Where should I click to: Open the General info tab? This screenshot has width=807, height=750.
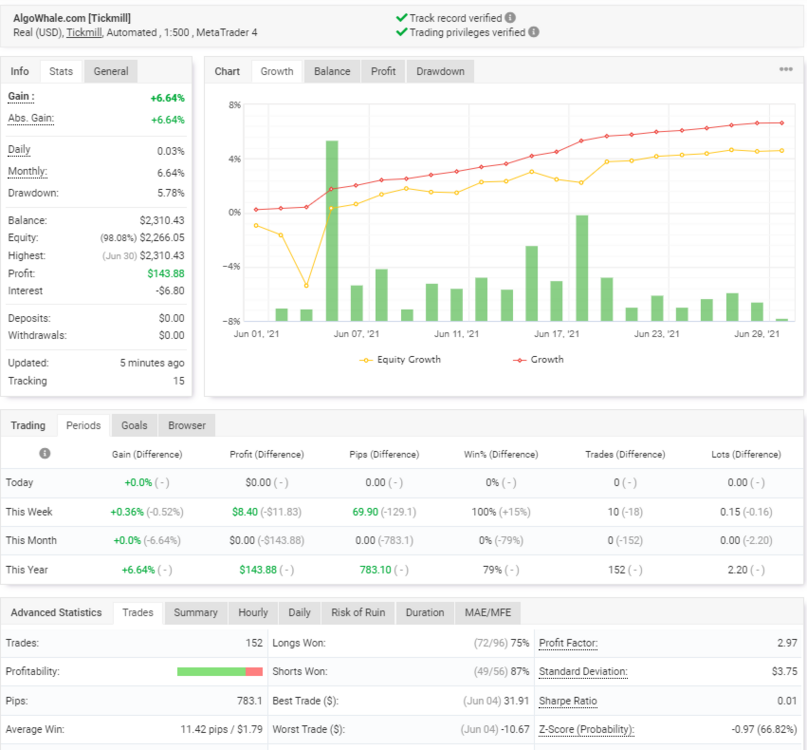coord(111,71)
